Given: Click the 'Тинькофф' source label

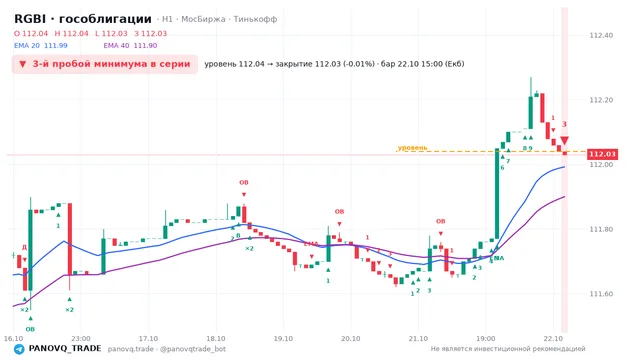Looking at the screenshot, I should pos(255,19).
